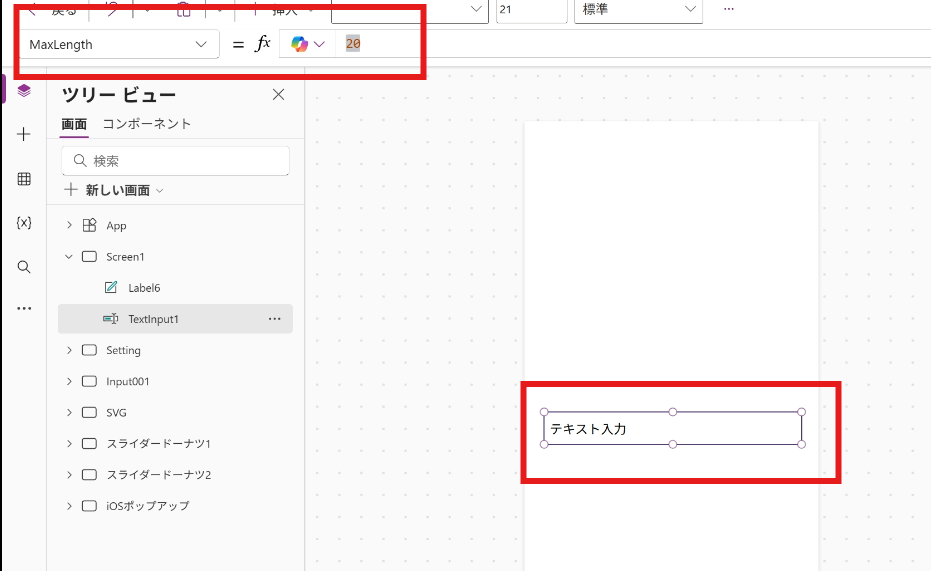Click the Insert plus icon in sidebar
The image size is (931, 571).
click(x=24, y=135)
